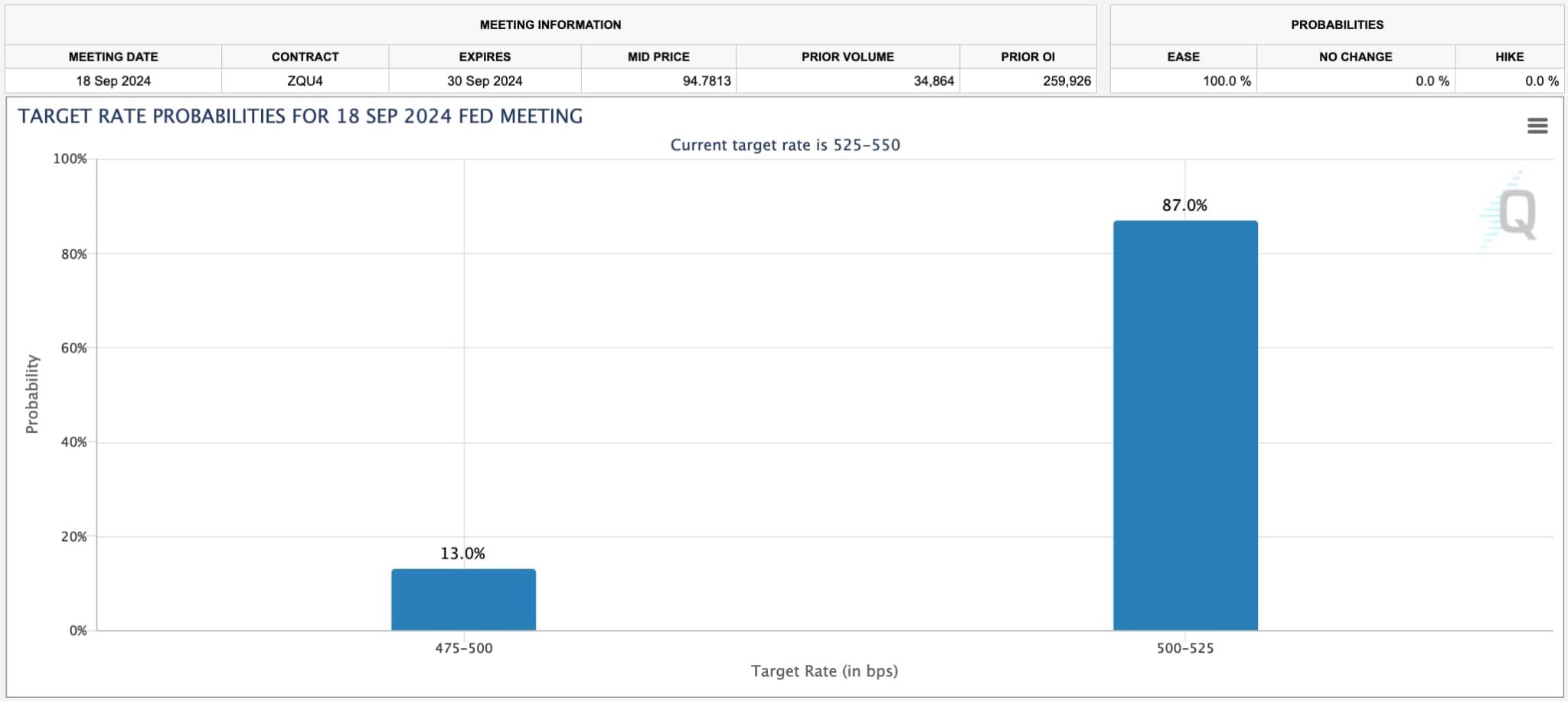Open the chart export hamburger menu
This screenshot has width=1568, height=701.
[x=1537, y=125]
